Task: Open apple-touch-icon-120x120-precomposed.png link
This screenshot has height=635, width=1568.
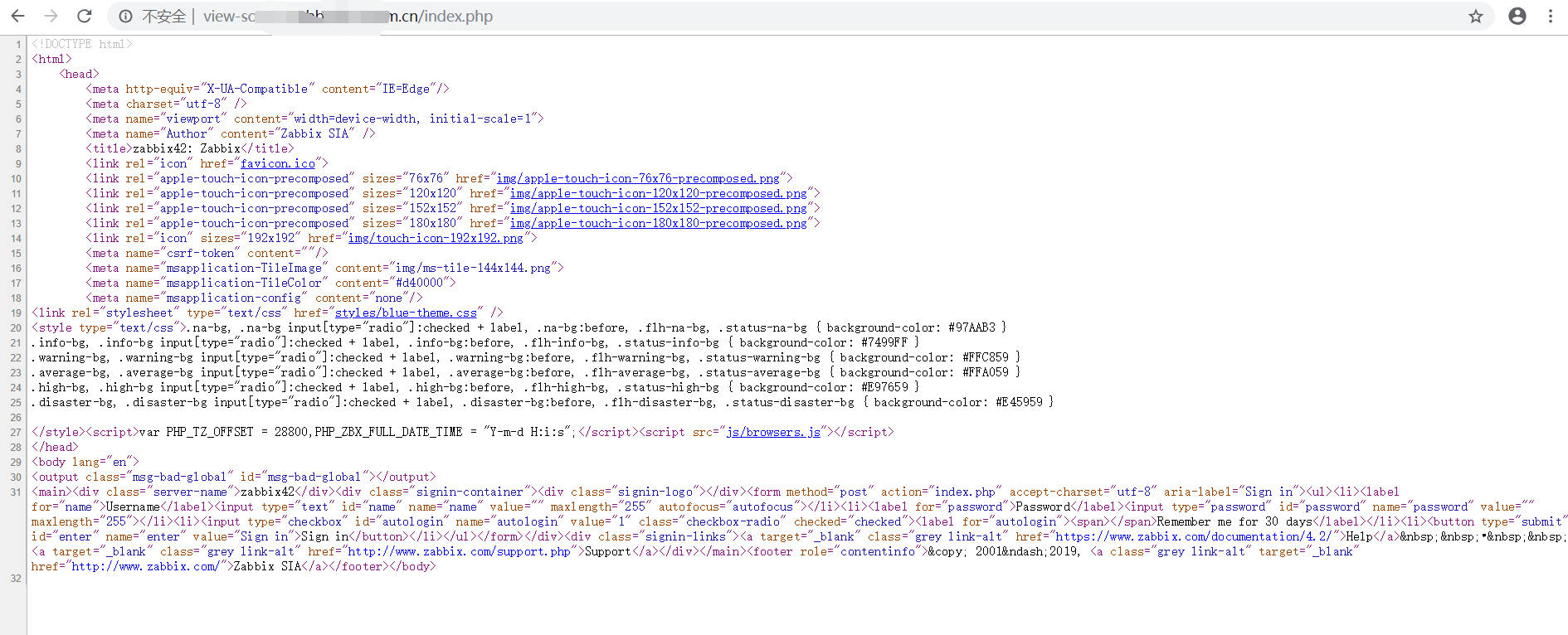Action: 658,194
